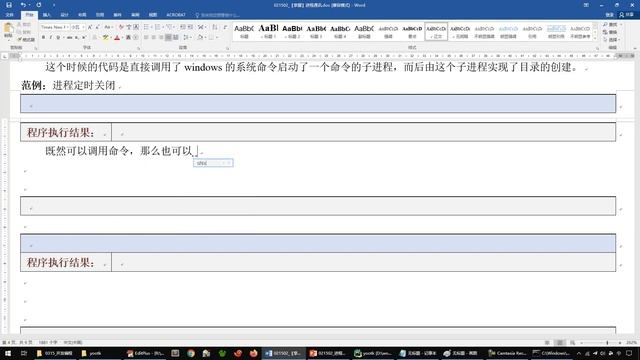Toggle show paragraph marks
The height and width of the screenshot is (360, 640).
click(x=225, y=27)
